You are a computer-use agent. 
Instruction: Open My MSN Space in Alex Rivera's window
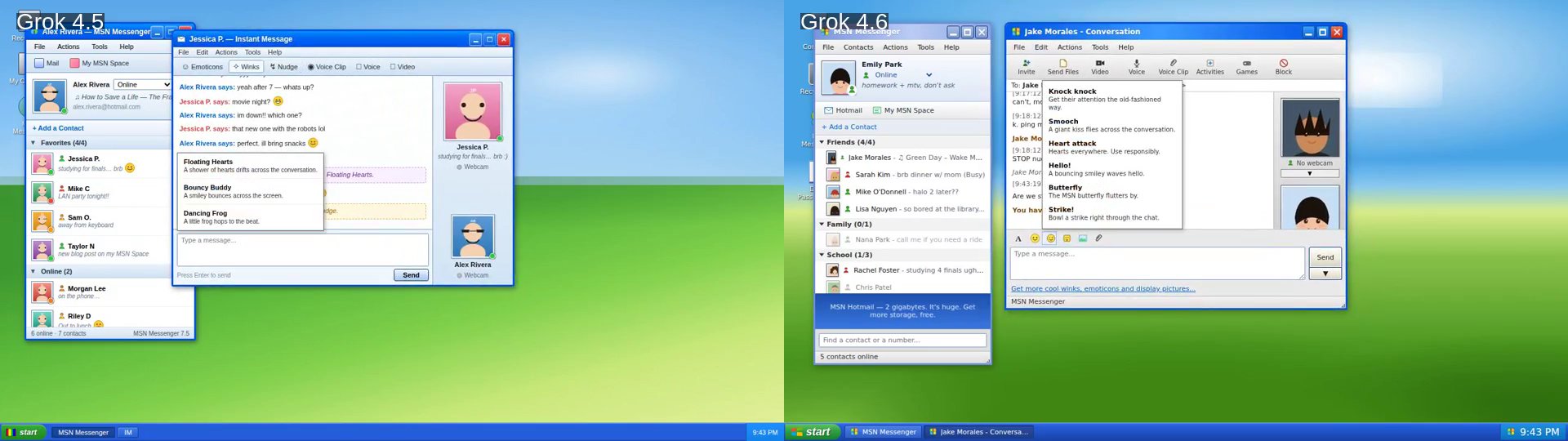[100, 63]
